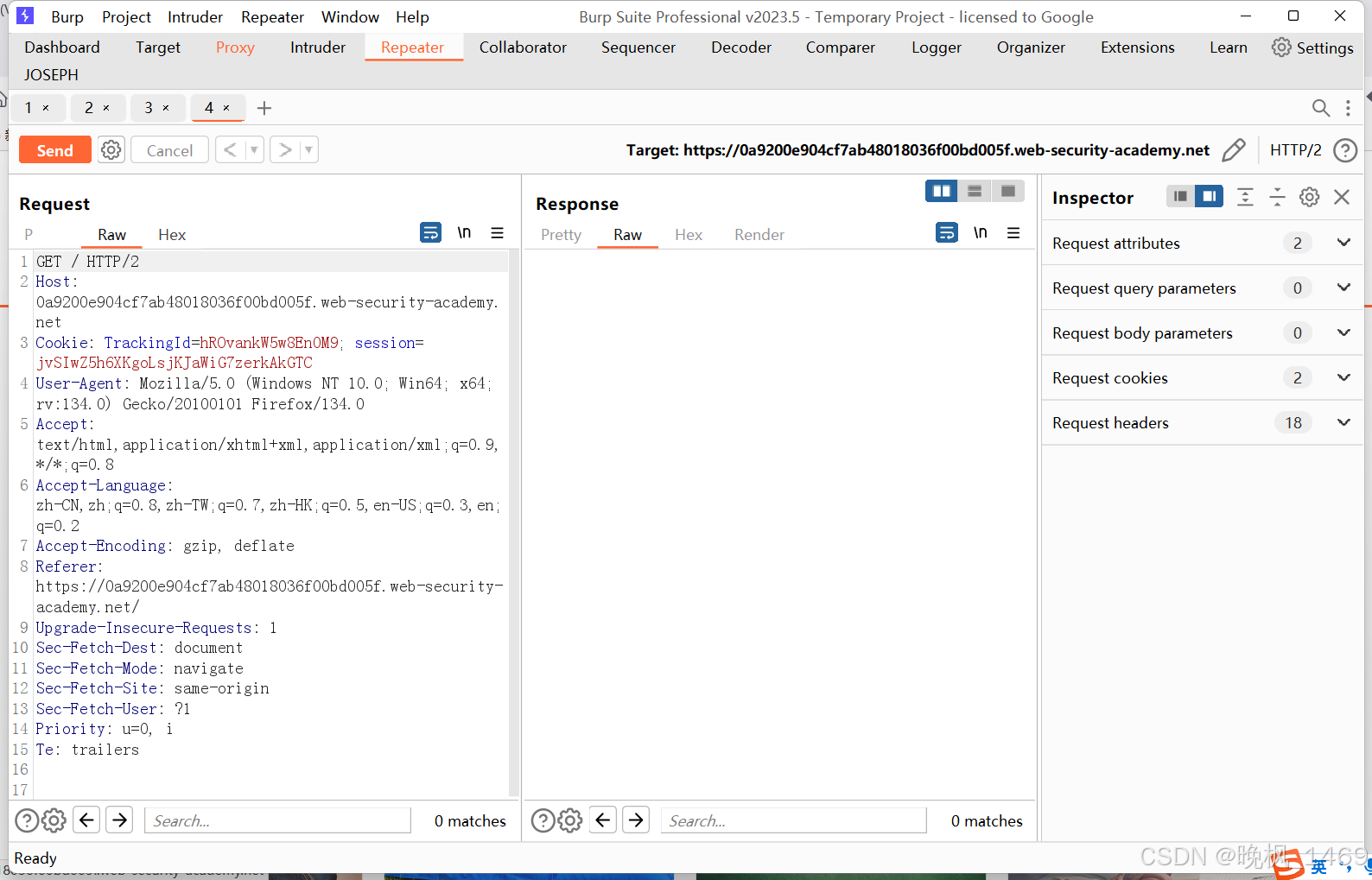The height and width of the screenshot is (880, 1372).
Task: Select top-bottom layout view
Action: pos(975,191)
